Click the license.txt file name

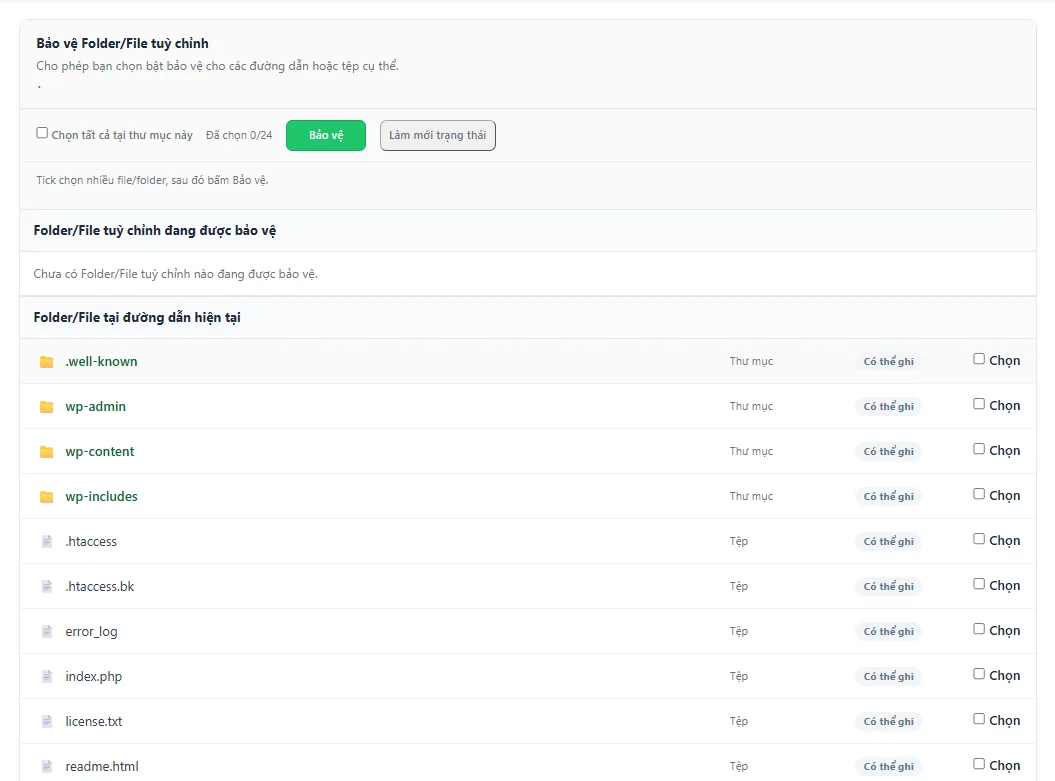[x=94, y=722]
